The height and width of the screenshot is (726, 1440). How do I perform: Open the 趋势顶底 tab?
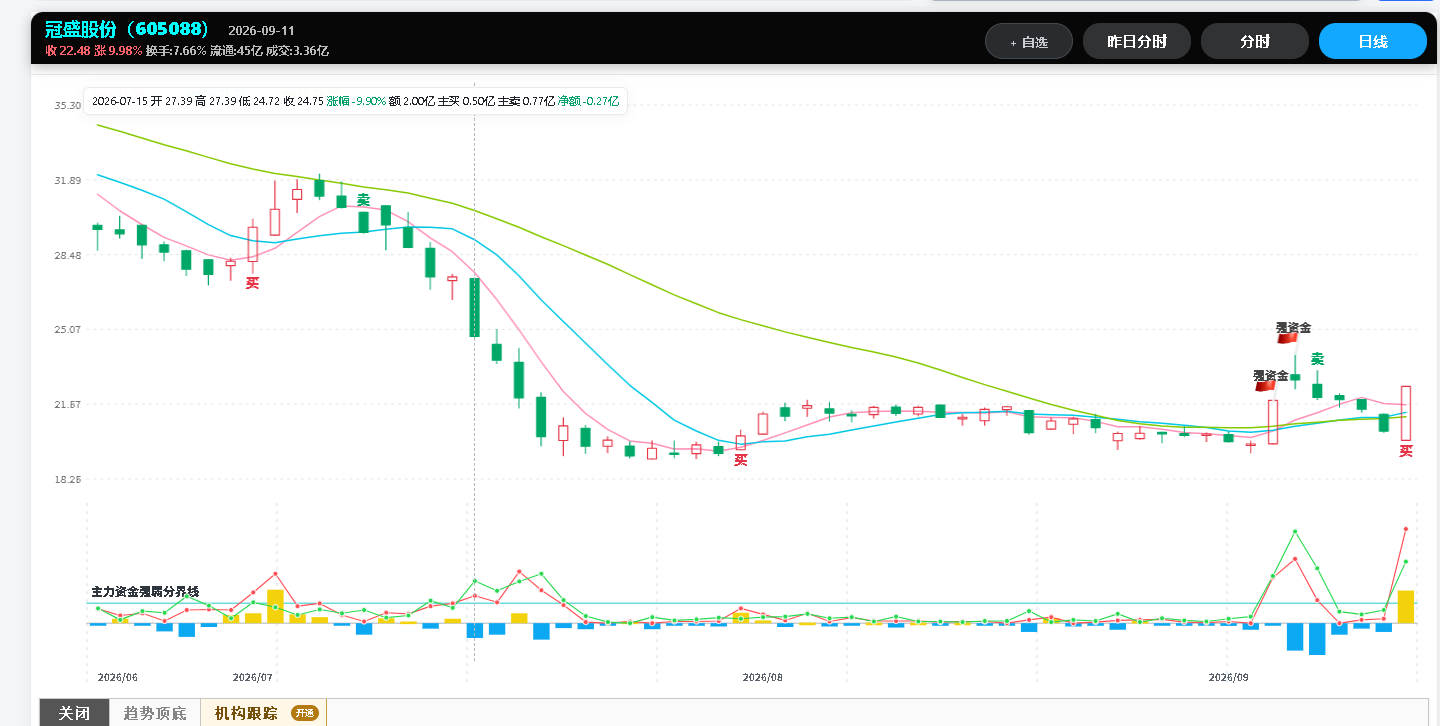click(x=154, y=713)
